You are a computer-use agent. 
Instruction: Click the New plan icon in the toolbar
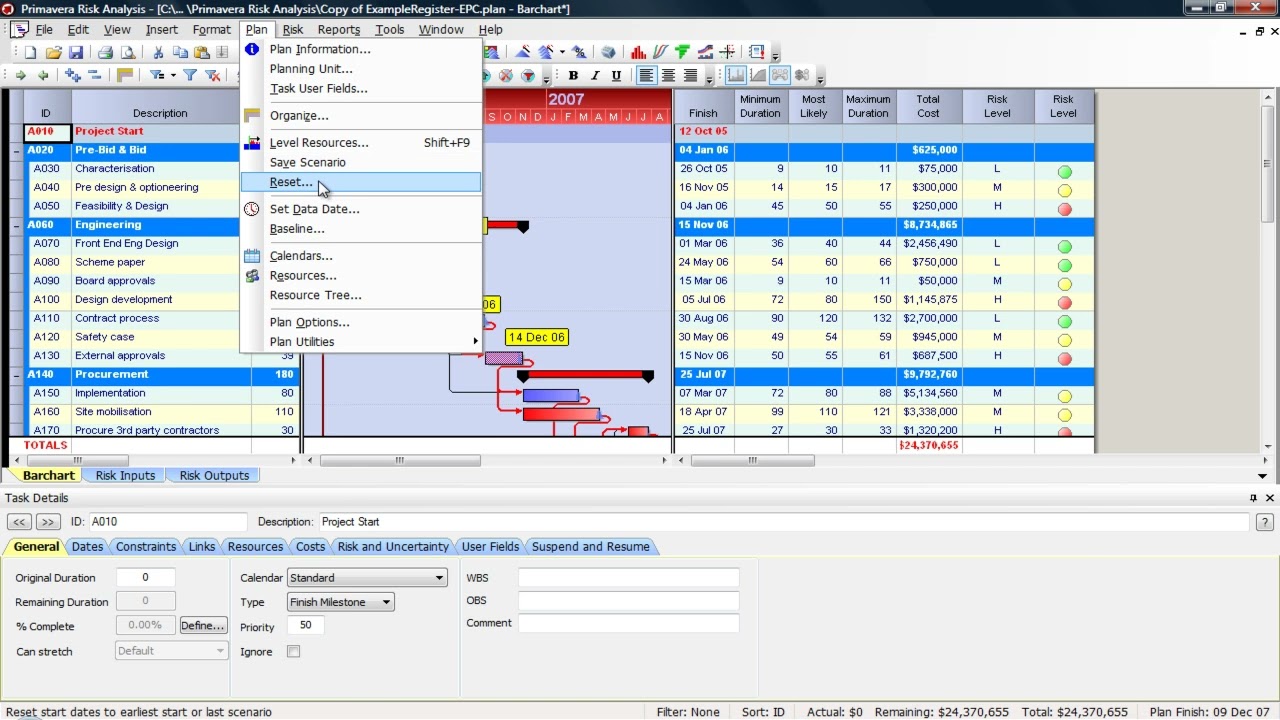point(30,52)
